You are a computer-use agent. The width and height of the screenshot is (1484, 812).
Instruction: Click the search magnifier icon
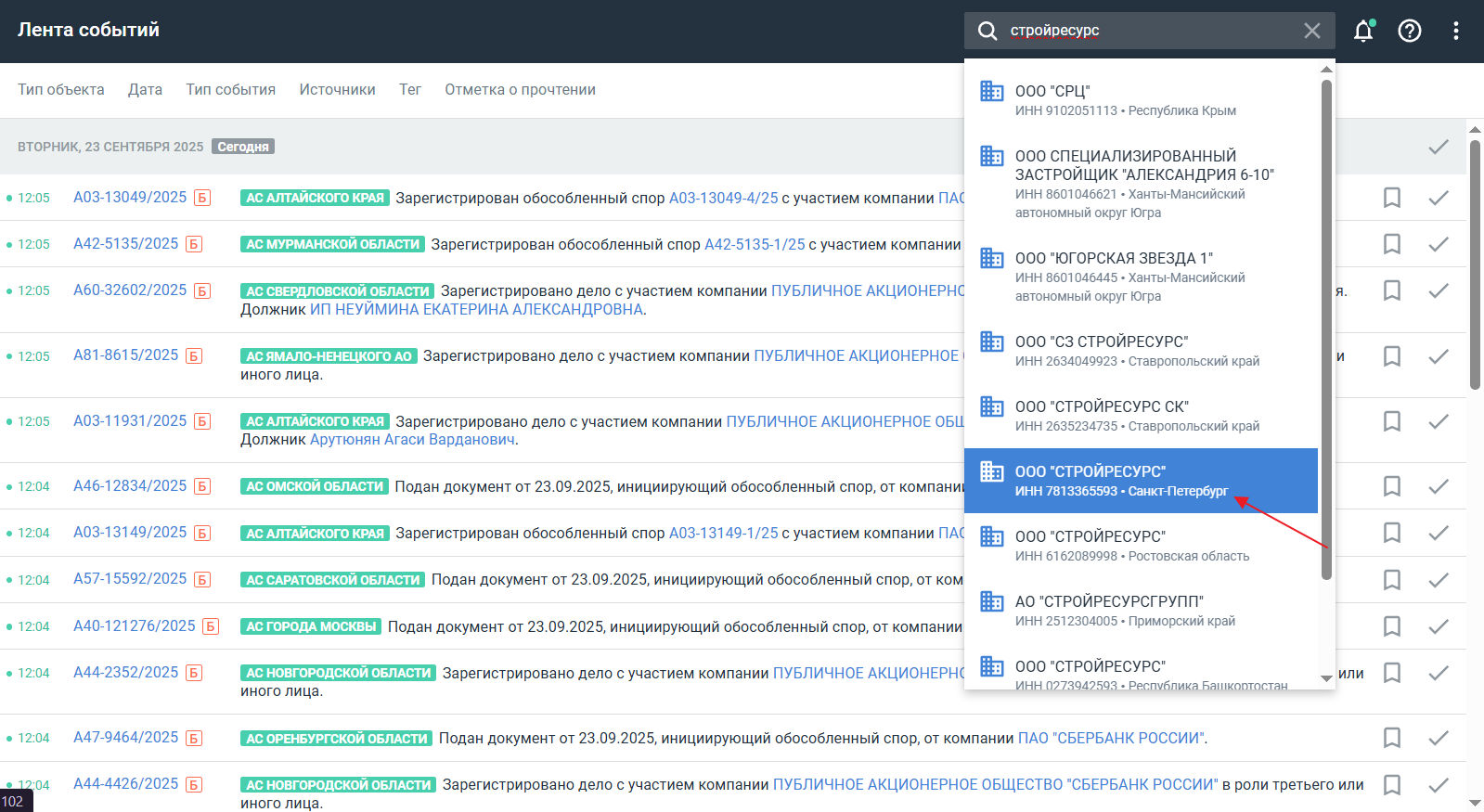coord(987,31)
